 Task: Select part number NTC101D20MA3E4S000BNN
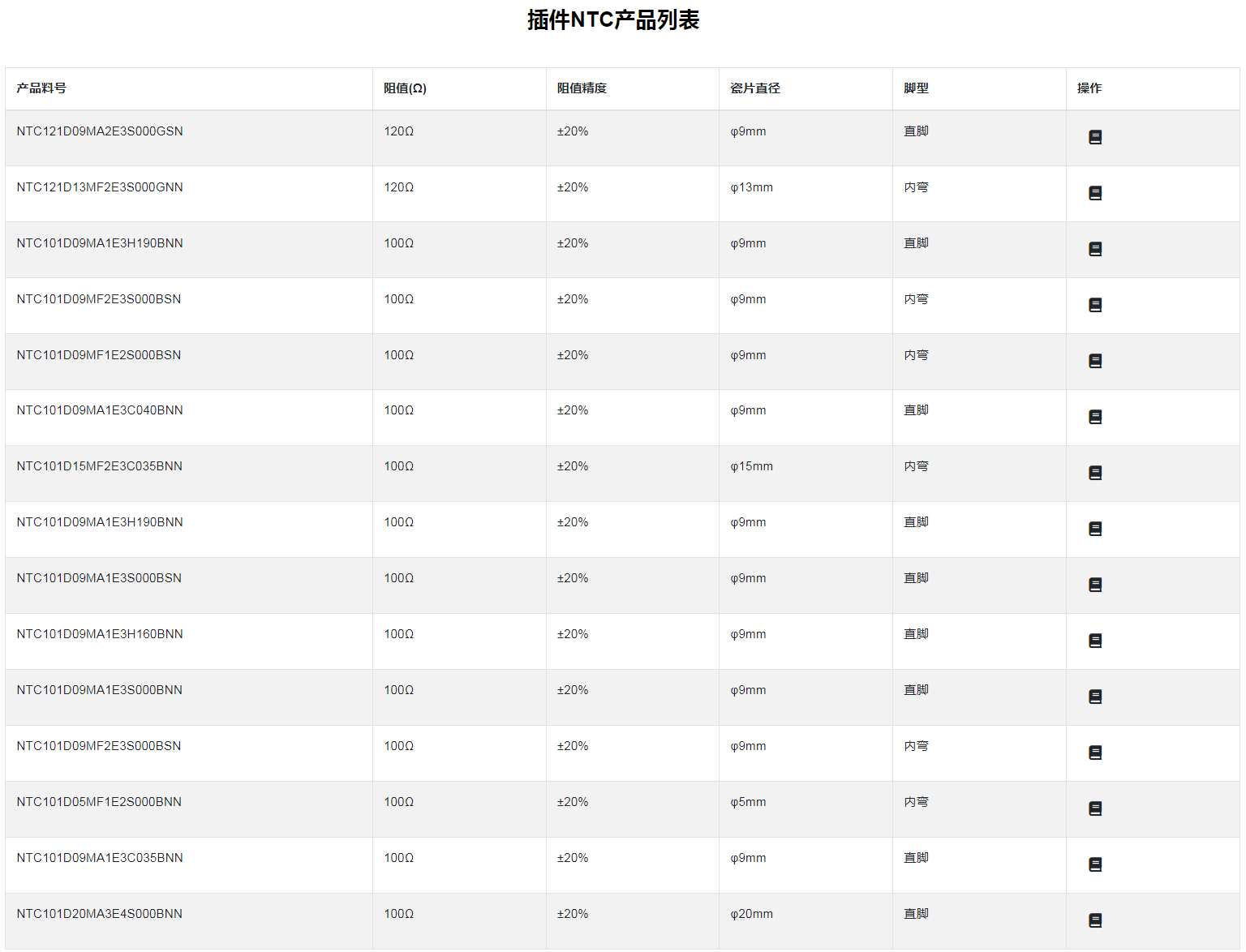(99, 914)
